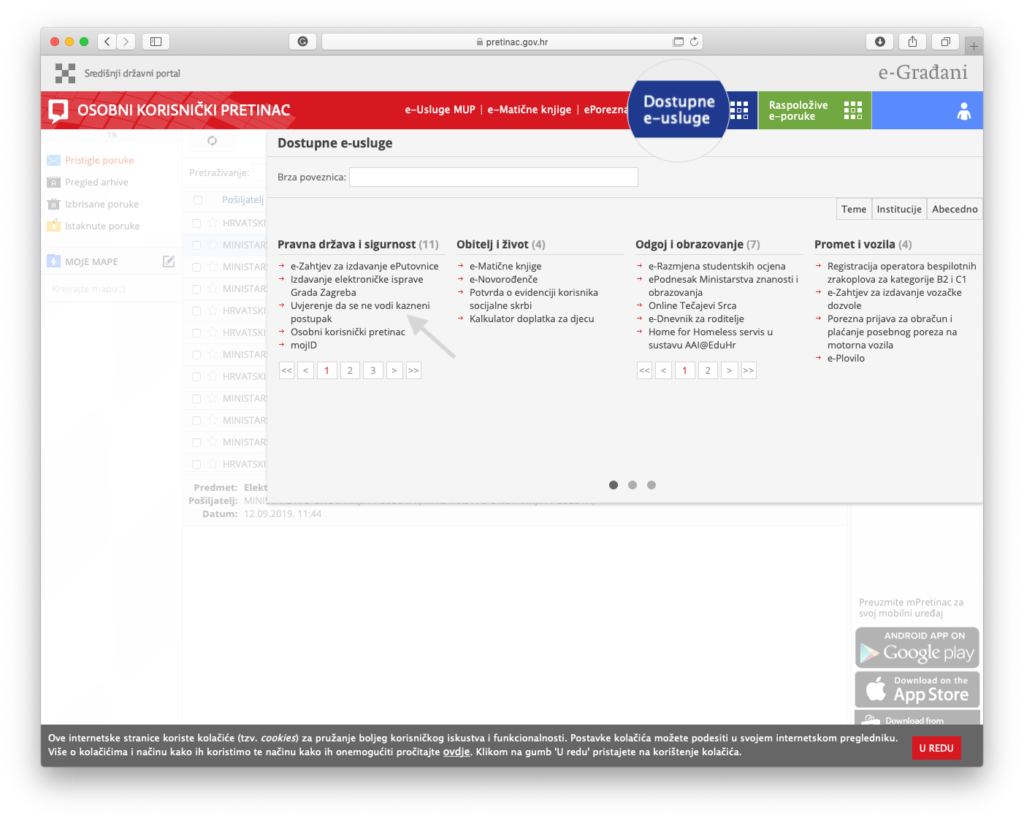Open the MOJE MAPE edit icon
This screenshot has width=1024, height=821.
pyautogui.click(x=168, y=260)
